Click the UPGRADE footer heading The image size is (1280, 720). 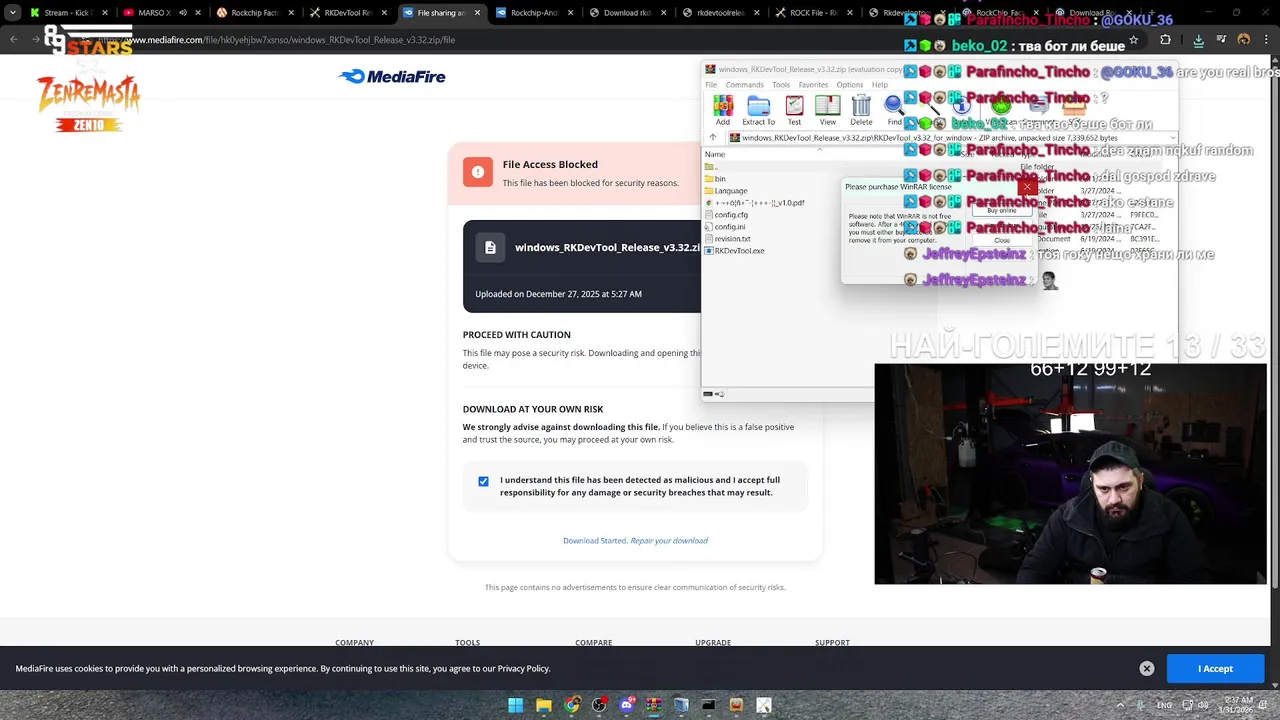(713, 643)
